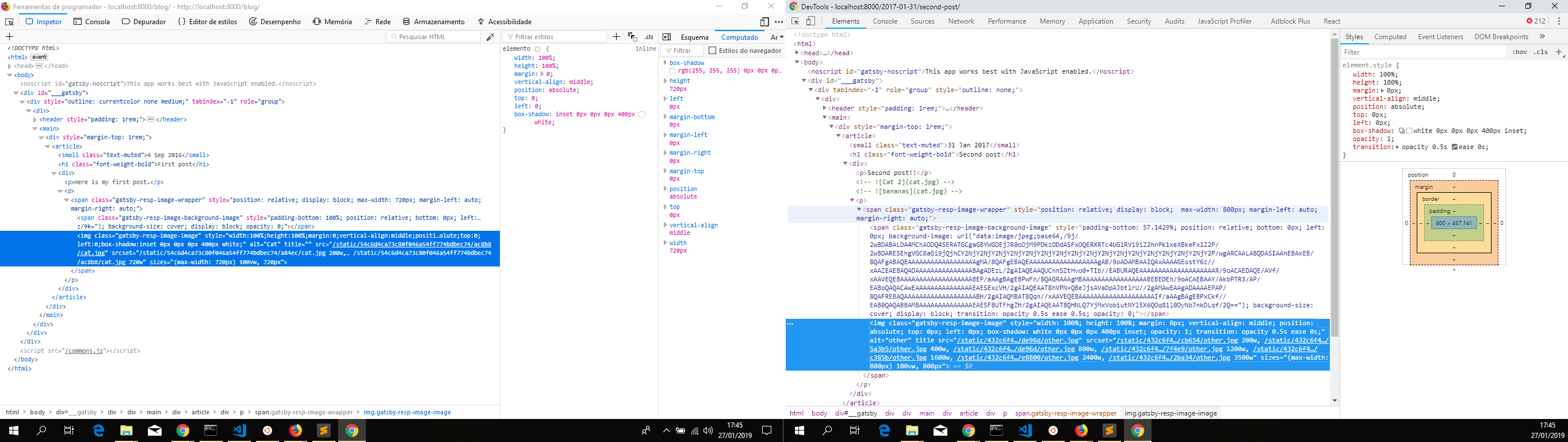The image size is (1568, 442).
Task: Open Chrome DevTools customize menu dots
Action: pos(1559,21)
